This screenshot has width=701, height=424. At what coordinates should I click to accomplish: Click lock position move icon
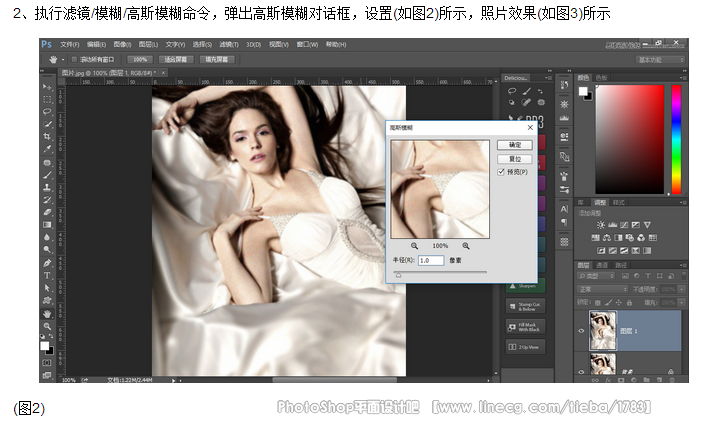(619, 303)
